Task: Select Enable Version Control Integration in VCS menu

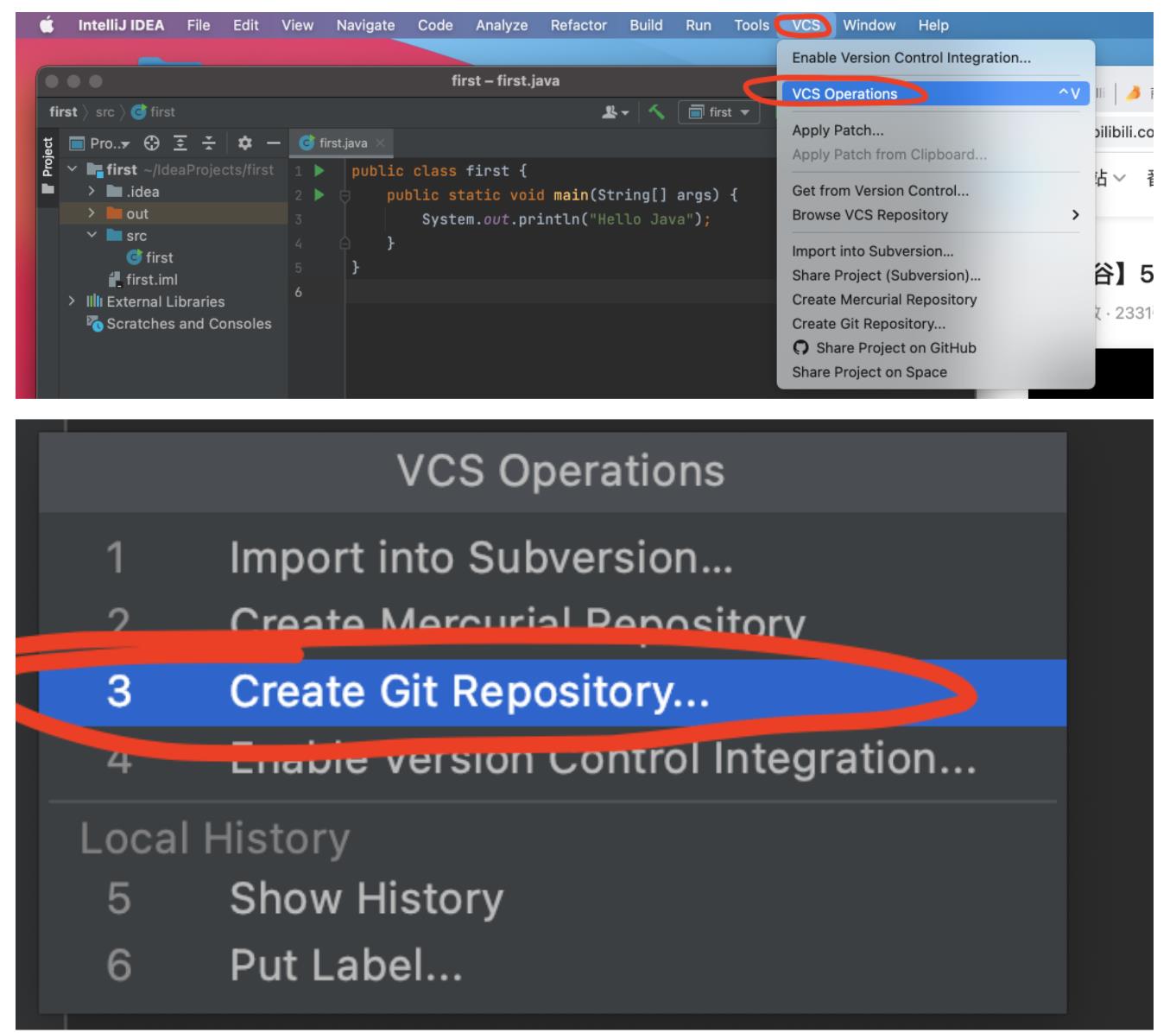Action: coord(936,58)
